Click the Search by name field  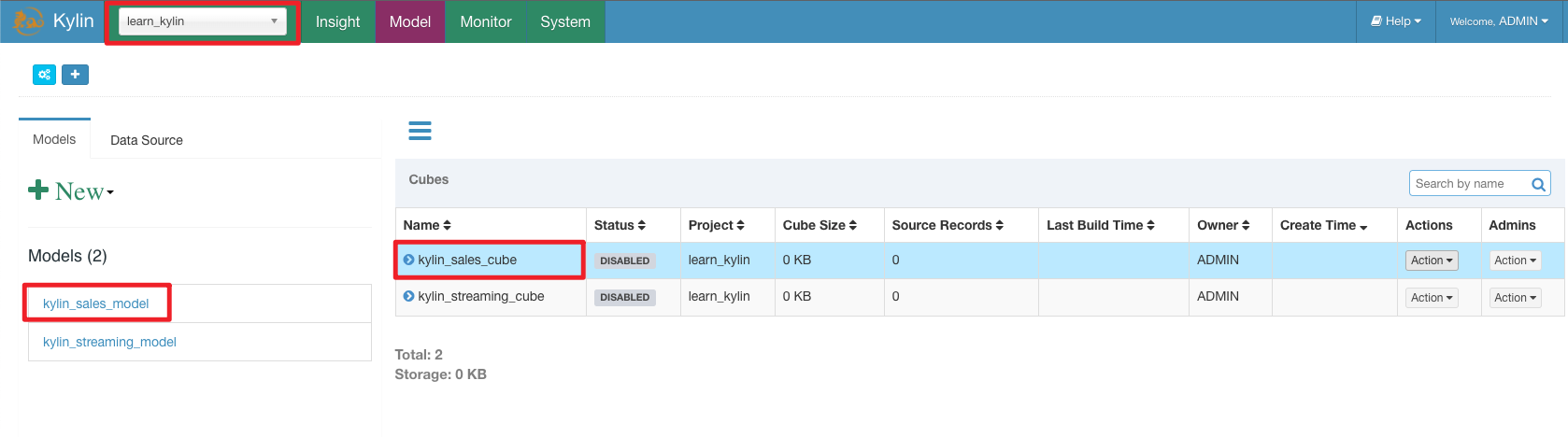(1467, 184)
